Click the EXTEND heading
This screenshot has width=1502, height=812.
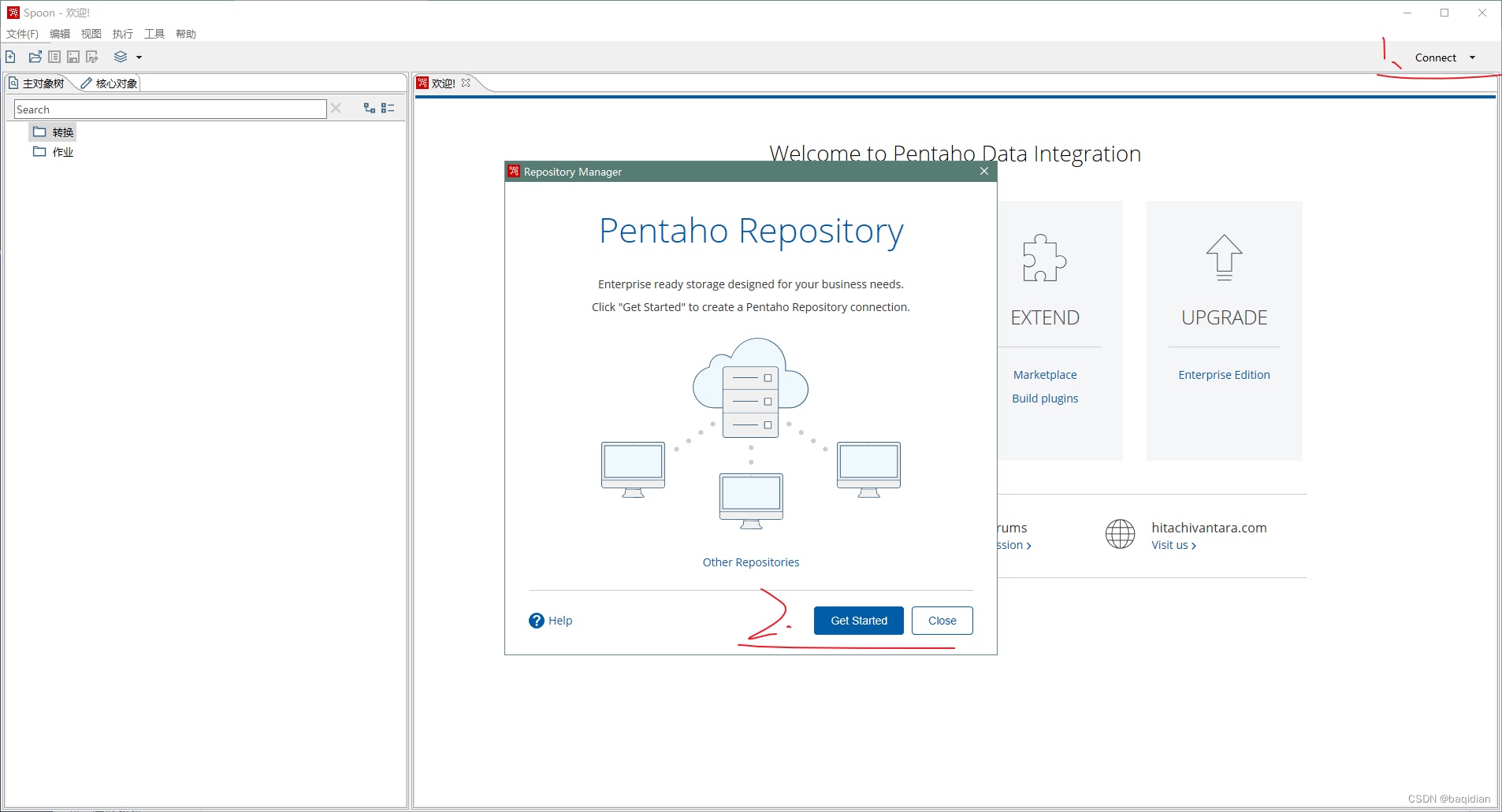click(1045, 317)
